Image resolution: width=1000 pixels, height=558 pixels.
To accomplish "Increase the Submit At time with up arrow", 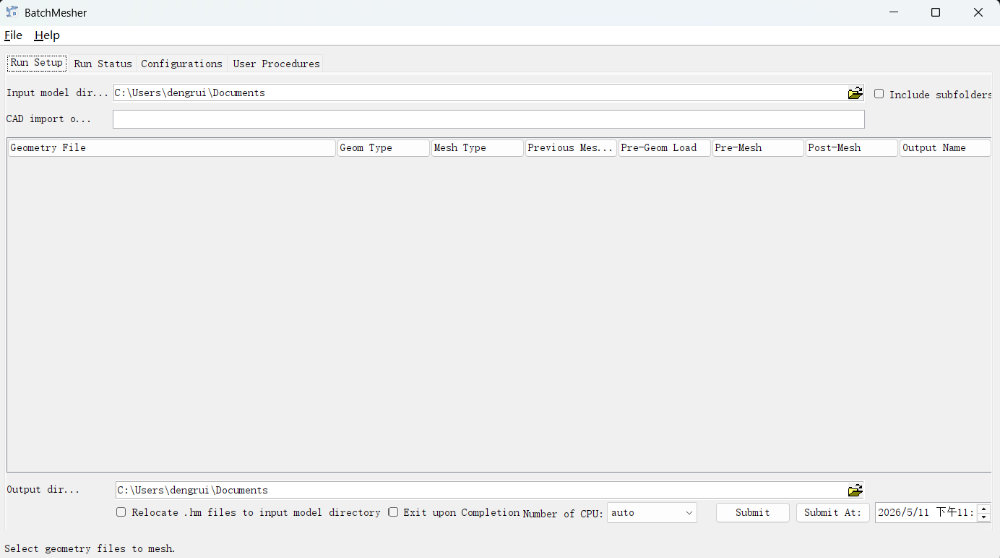I will [984, 508].
